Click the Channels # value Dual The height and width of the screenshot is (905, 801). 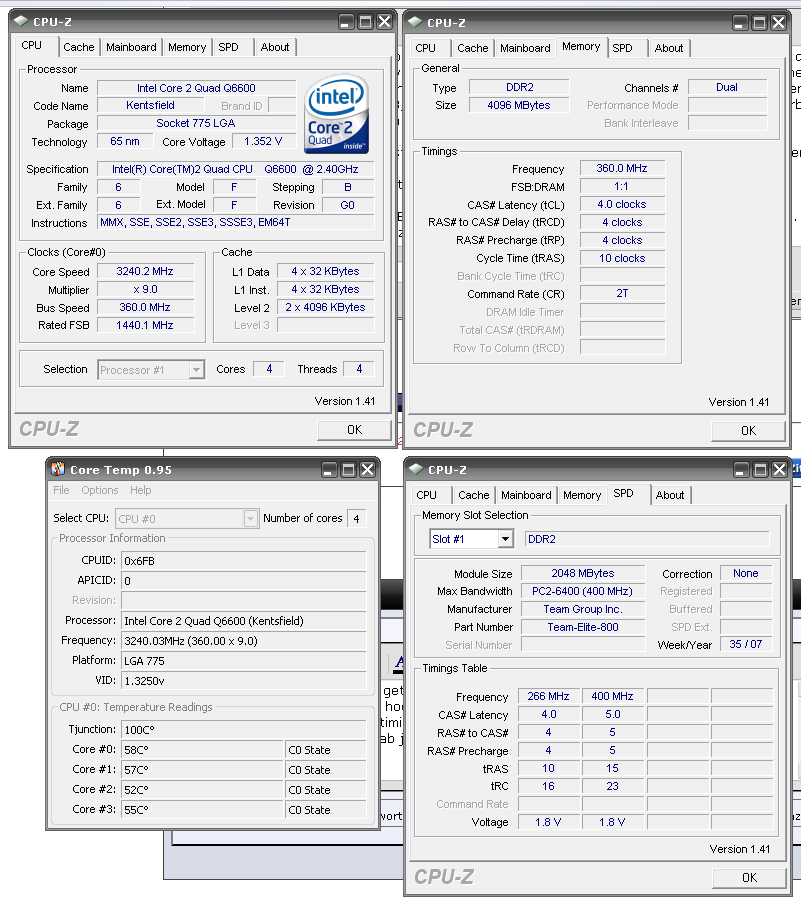pos(727,87)
